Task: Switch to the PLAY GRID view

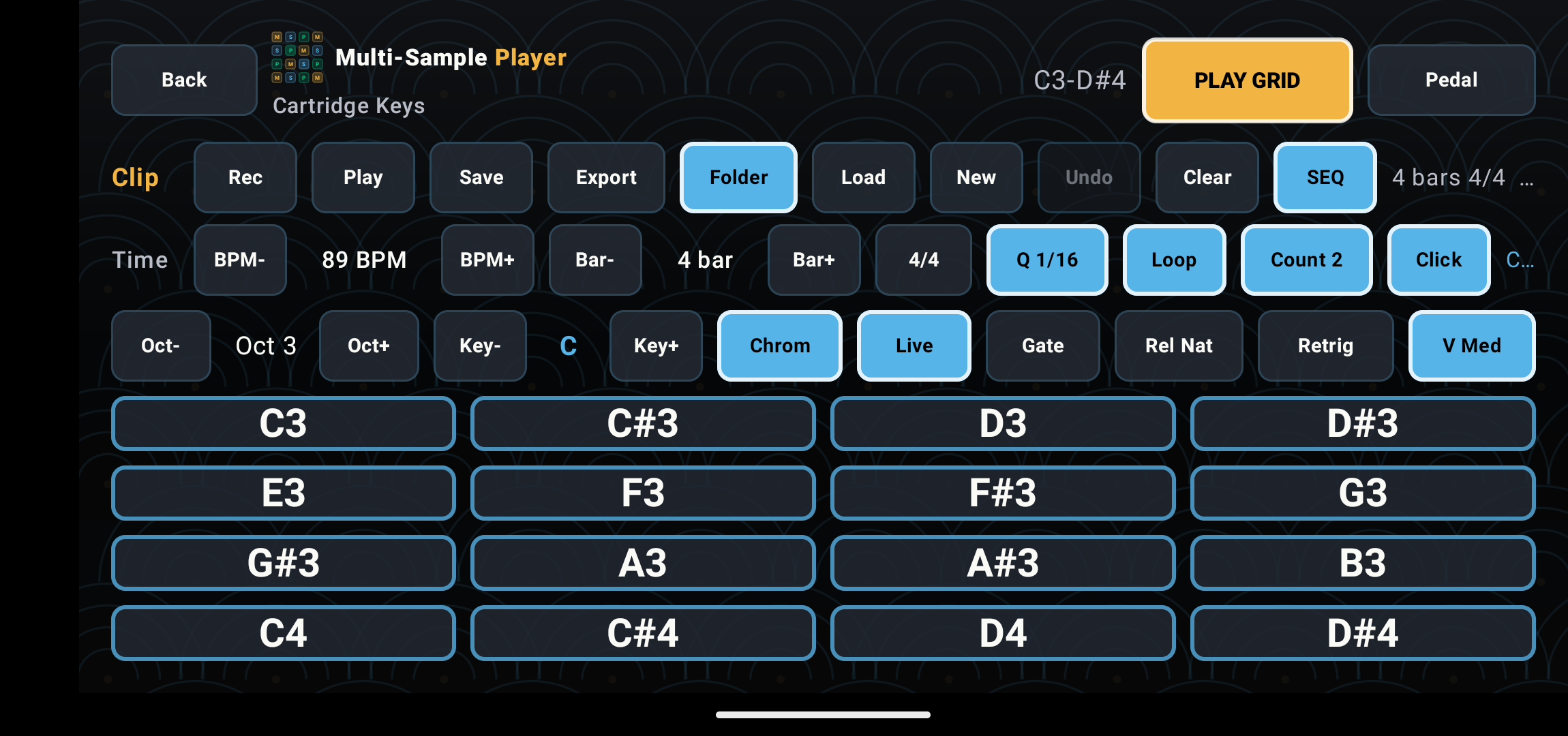Action: point(1247,80)
